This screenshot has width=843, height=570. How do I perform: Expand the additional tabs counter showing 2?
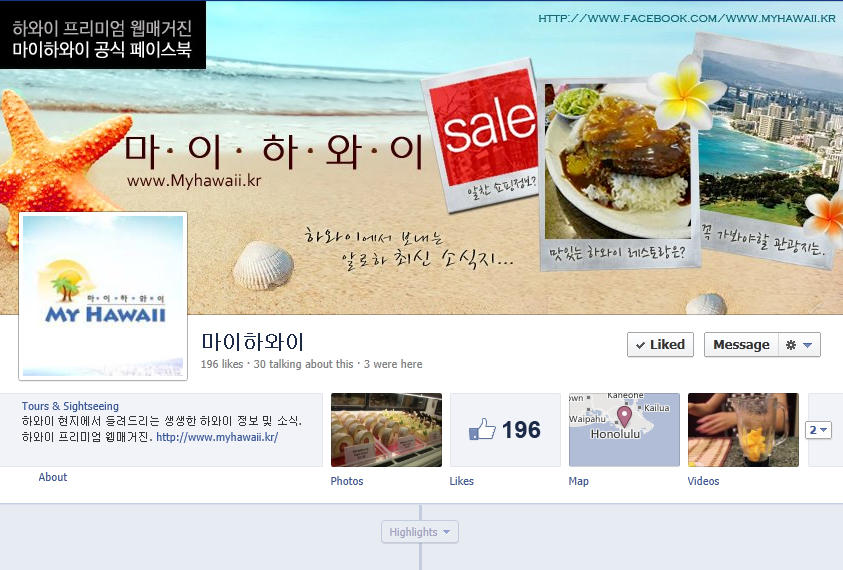point(818,430)
